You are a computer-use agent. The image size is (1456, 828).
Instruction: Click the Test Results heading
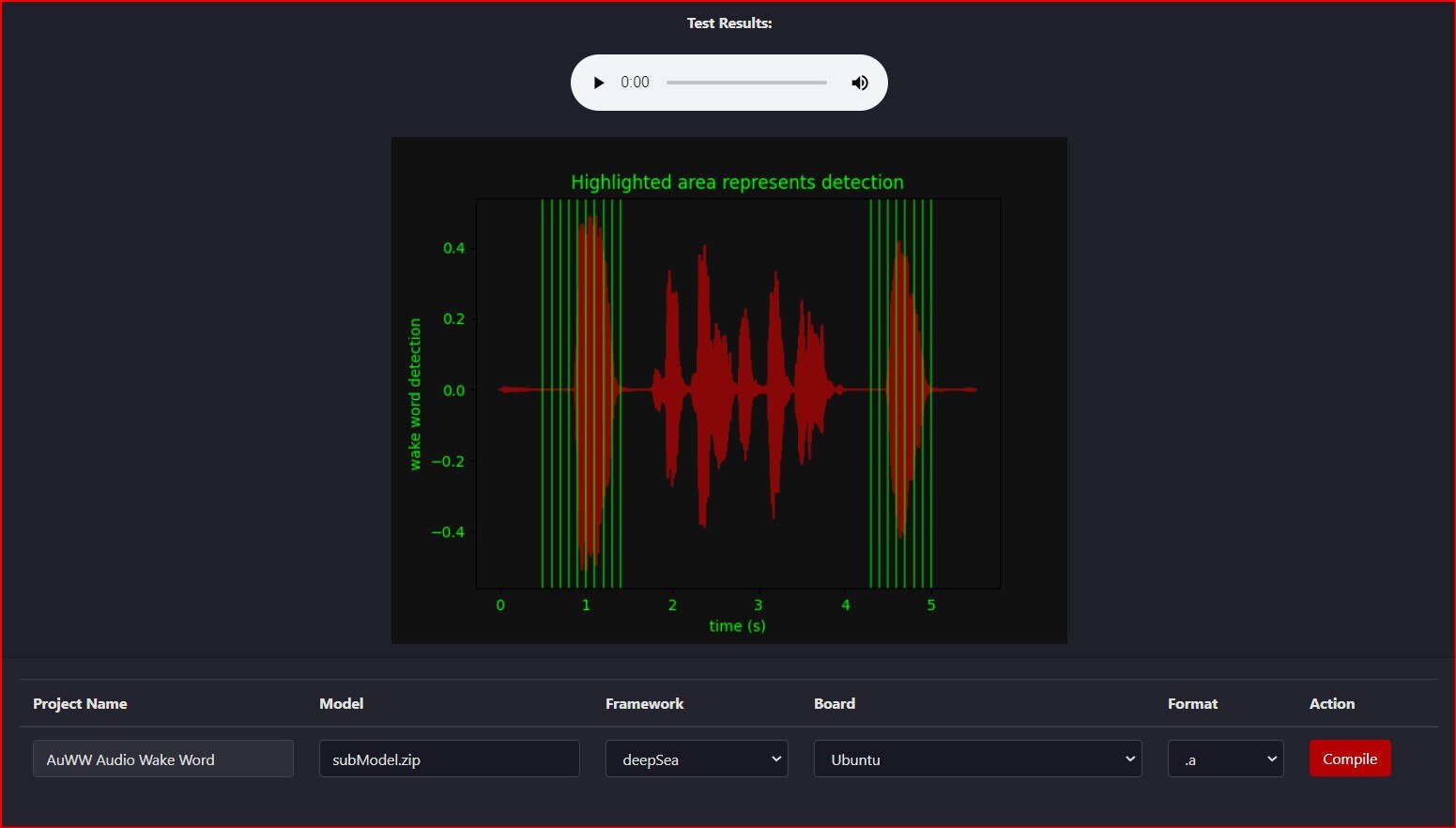[728, 23]
